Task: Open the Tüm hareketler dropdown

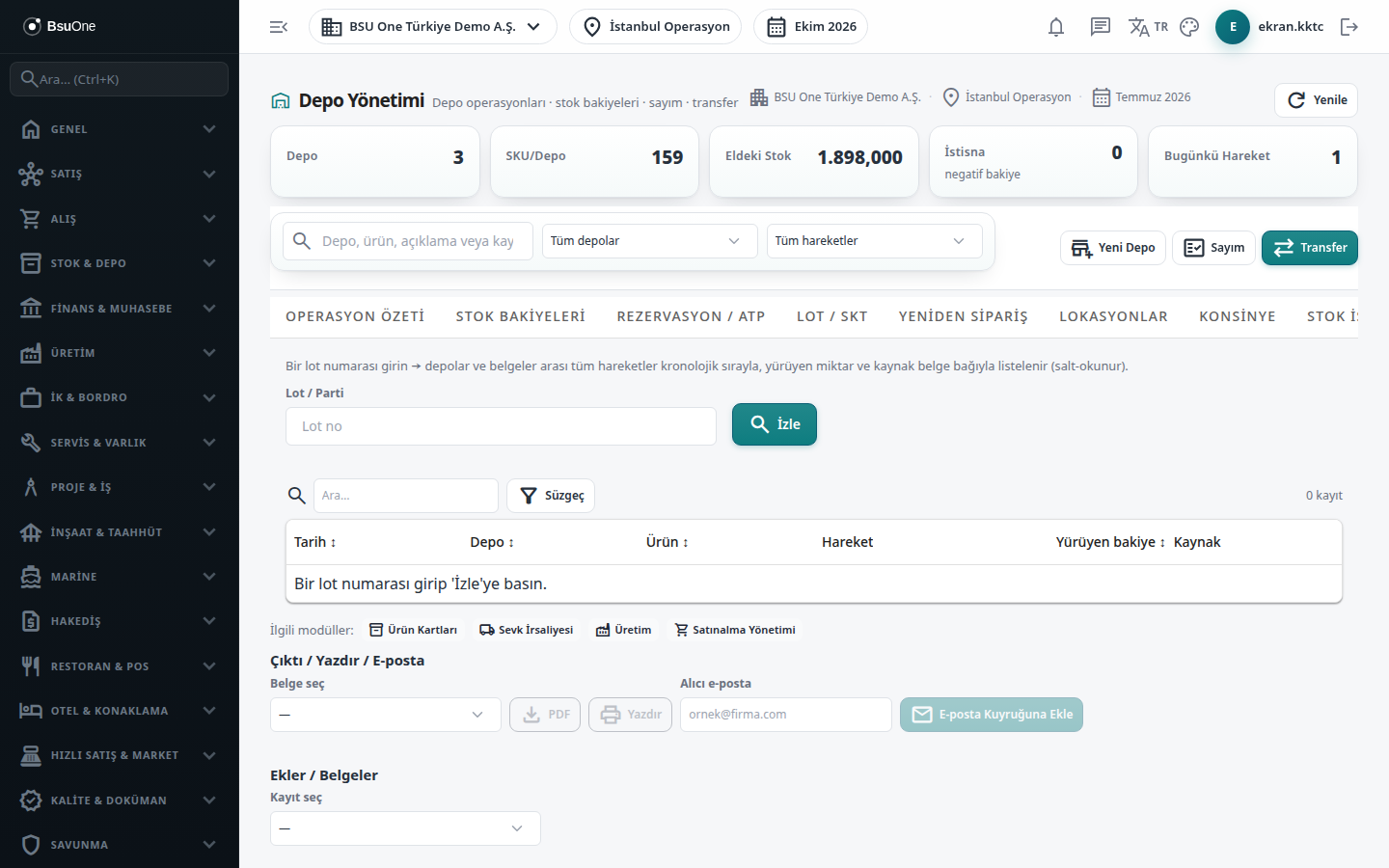Action: pos(874,241)
